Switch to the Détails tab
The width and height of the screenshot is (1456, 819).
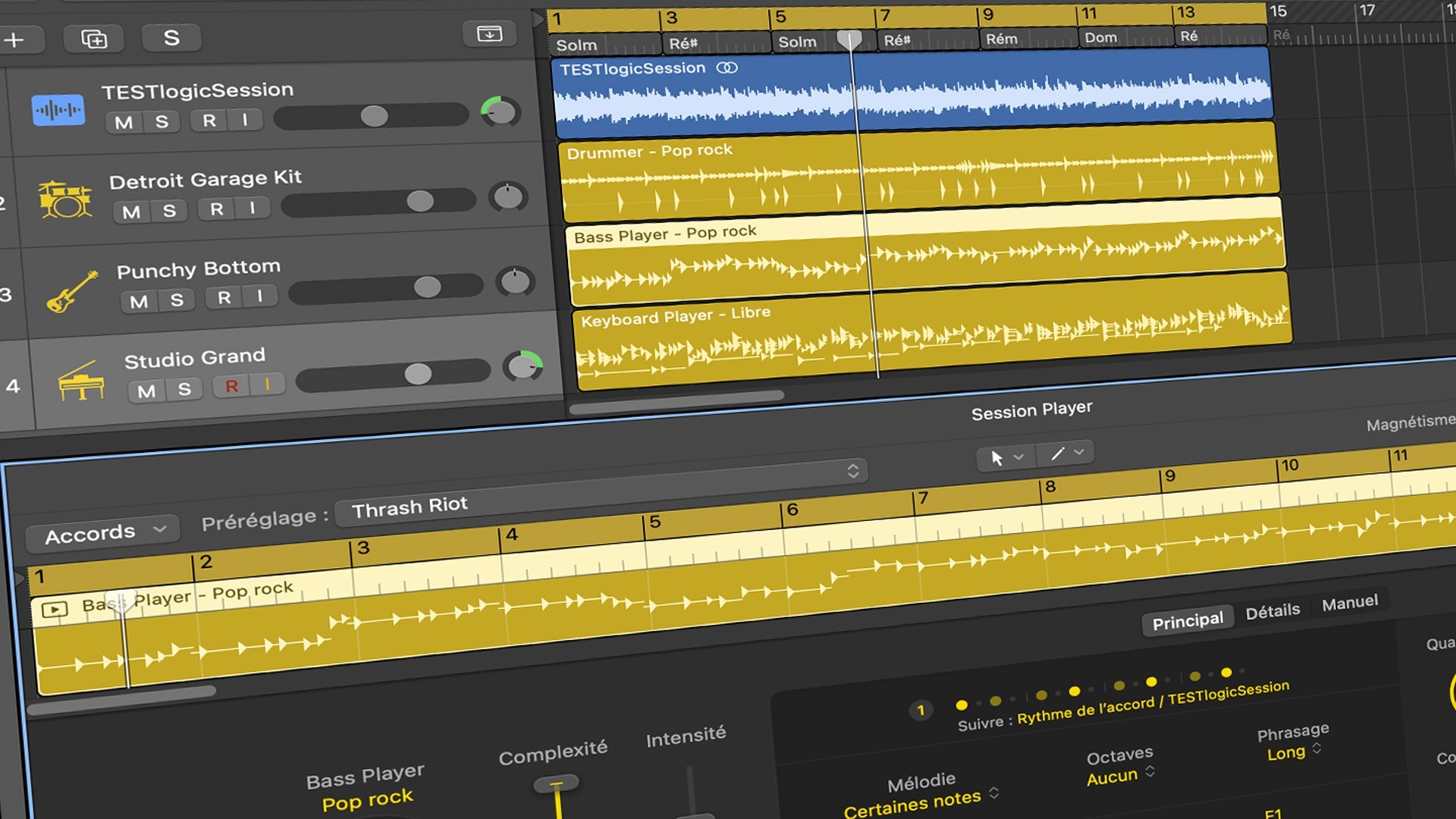tap(1272, 610)
